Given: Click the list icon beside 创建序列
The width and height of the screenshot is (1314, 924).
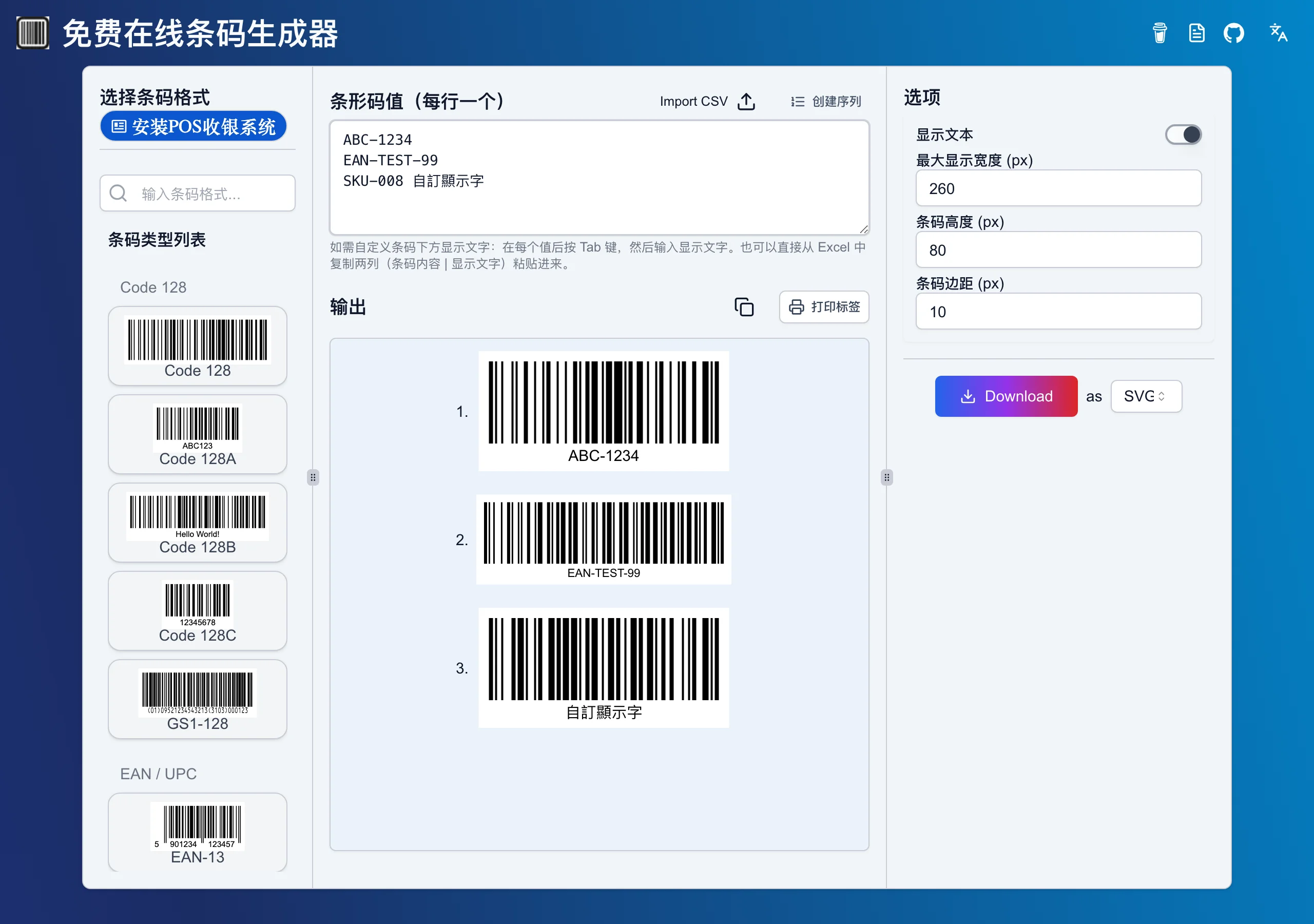Looking at the screenshot, I should point(797,101).
